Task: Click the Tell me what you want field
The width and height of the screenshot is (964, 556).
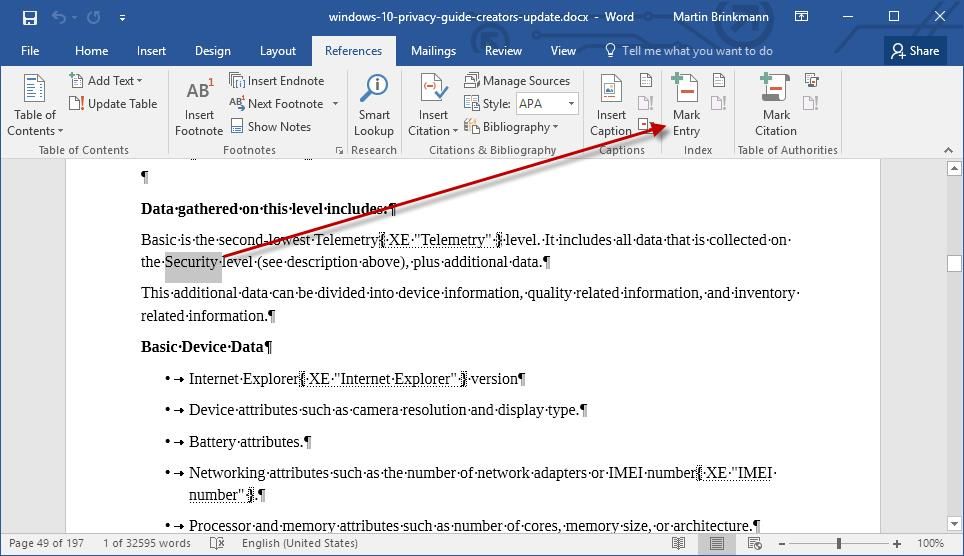Action: (x=696, y=51)
